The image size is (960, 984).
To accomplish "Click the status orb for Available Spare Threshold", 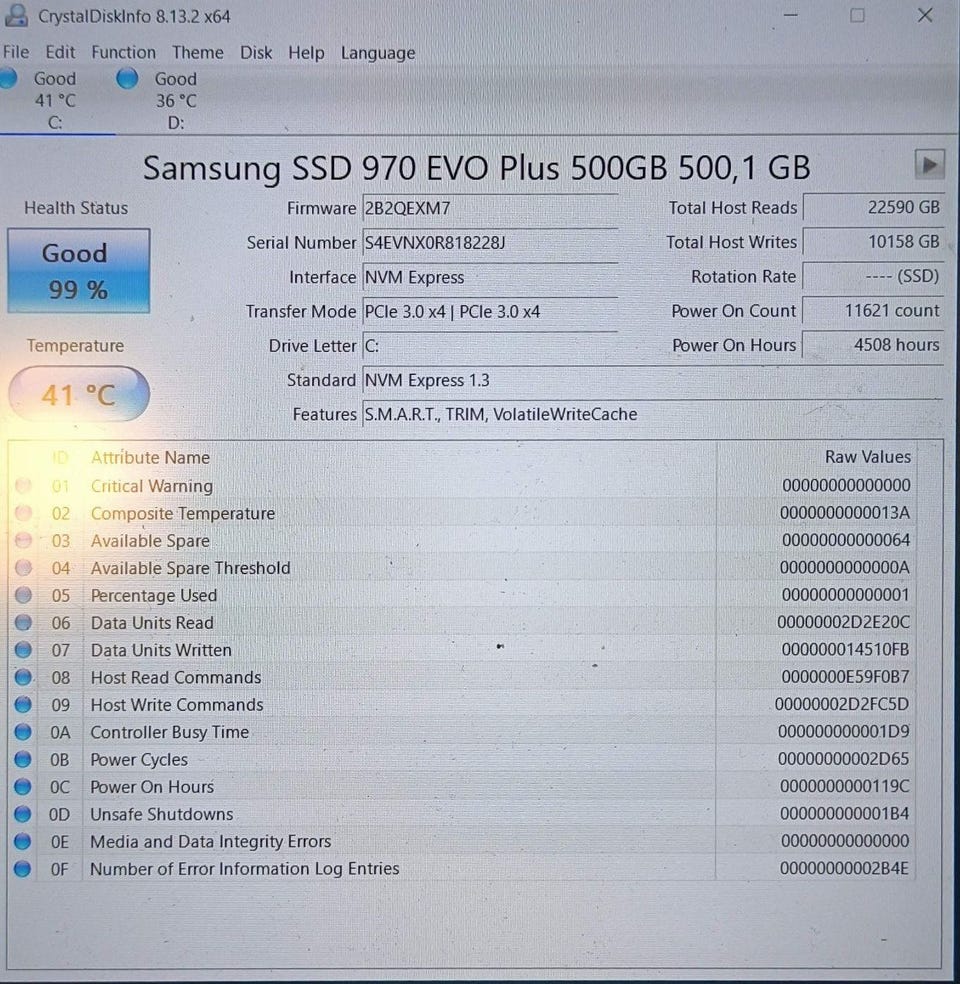I will tap(23, 567).
